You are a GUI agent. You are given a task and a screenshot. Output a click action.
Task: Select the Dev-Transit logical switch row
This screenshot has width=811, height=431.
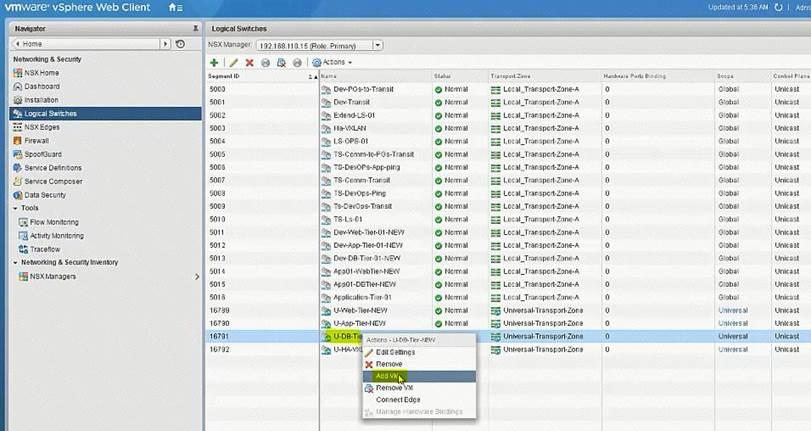click(354, 102)
